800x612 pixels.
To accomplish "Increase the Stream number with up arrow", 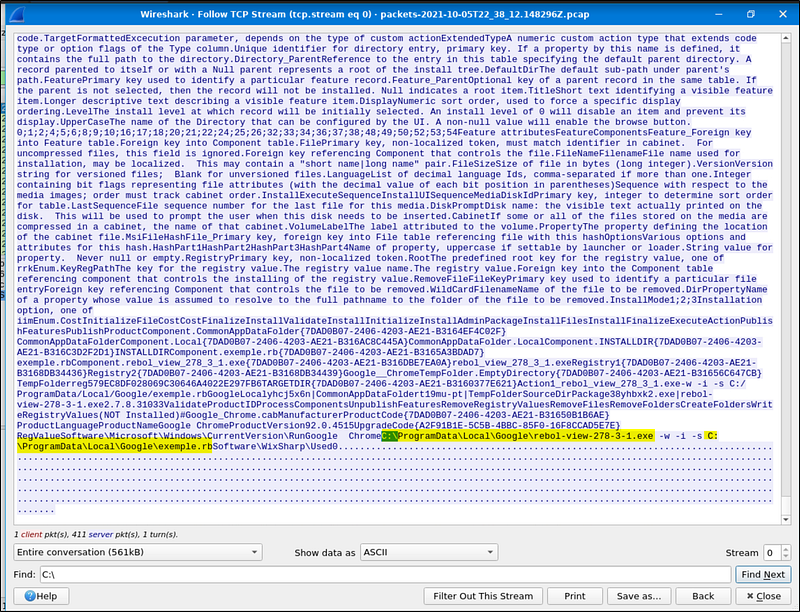I will 787,548.
